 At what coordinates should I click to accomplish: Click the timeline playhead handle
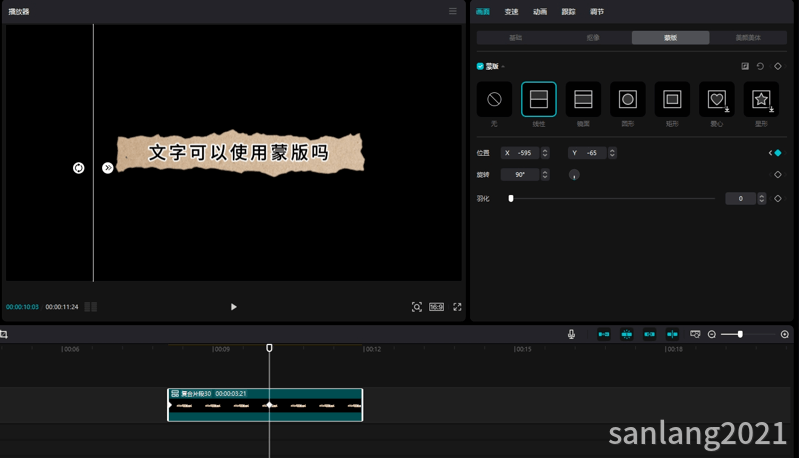[269, 348]
